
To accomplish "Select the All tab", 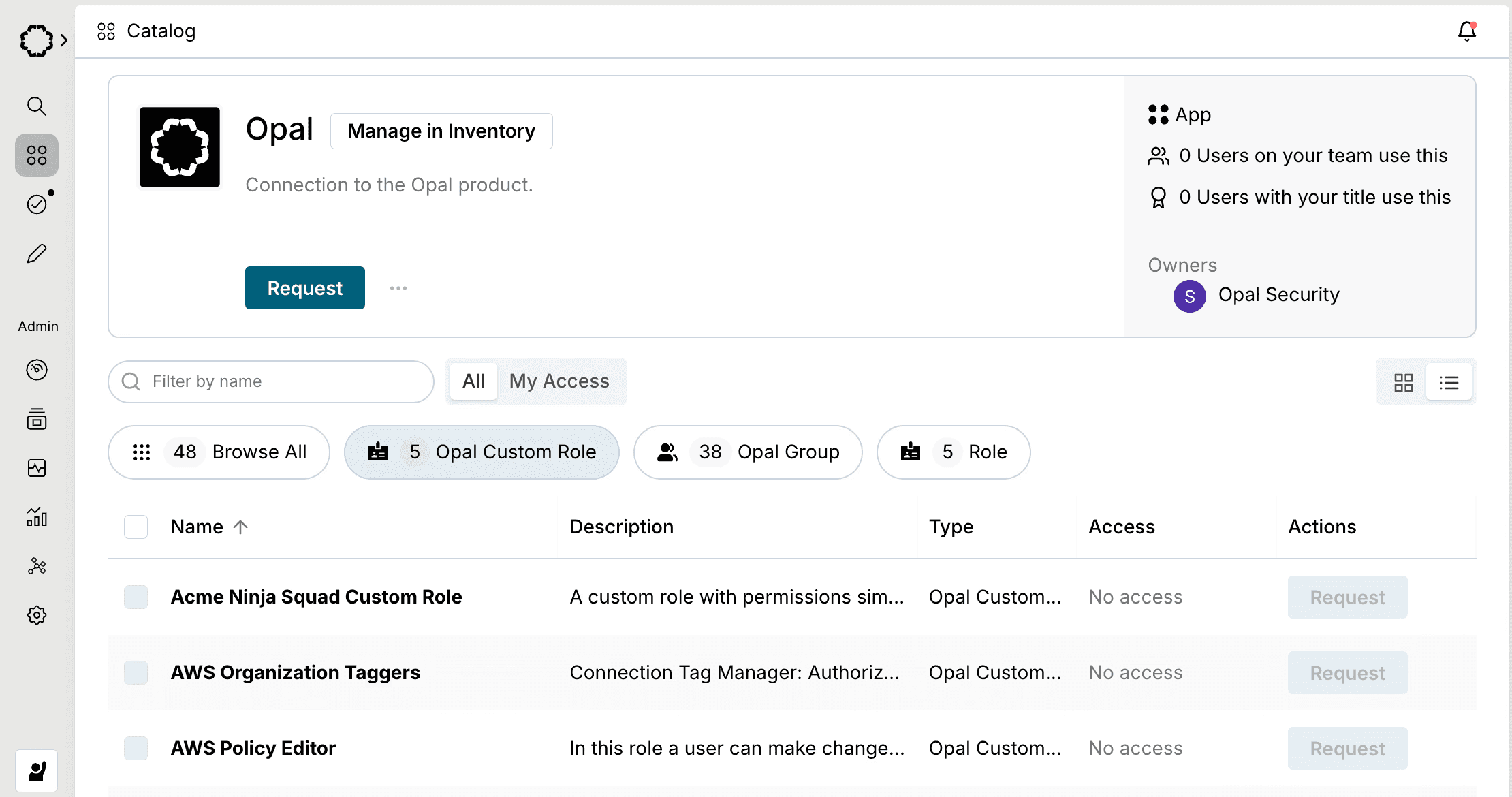I will (473, 381).
